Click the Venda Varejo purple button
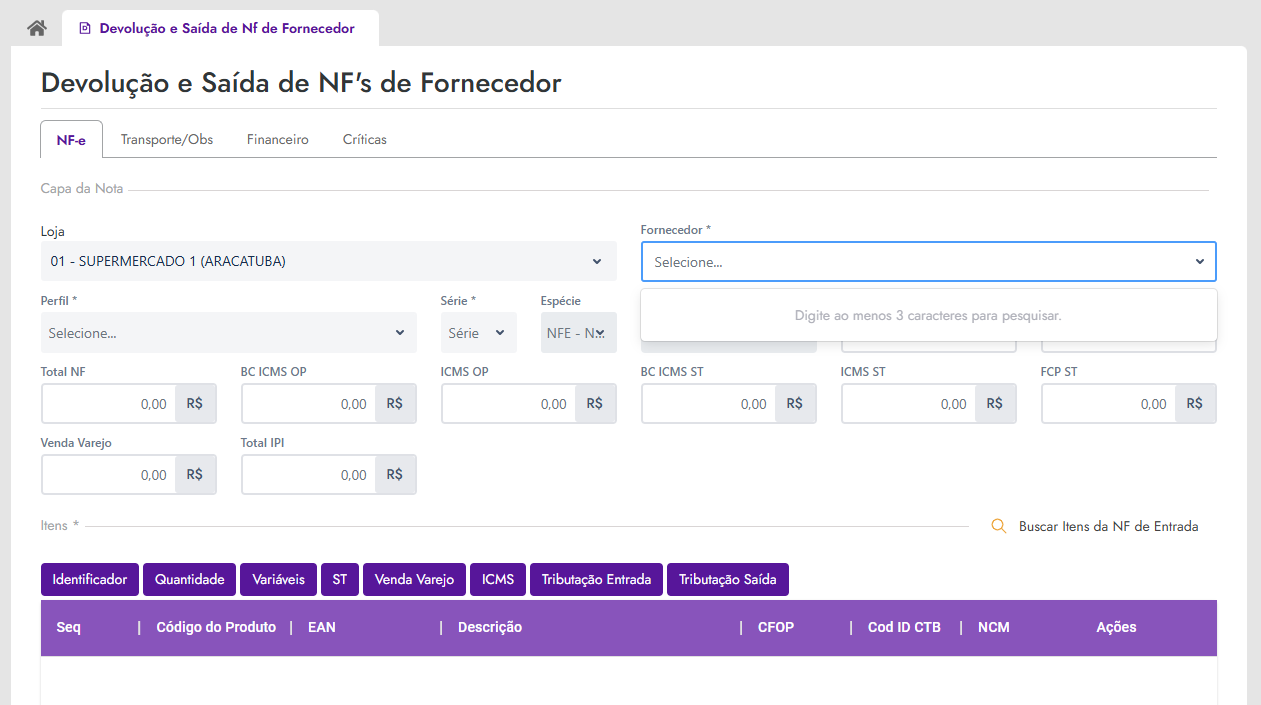 click(x=414, y=579)
